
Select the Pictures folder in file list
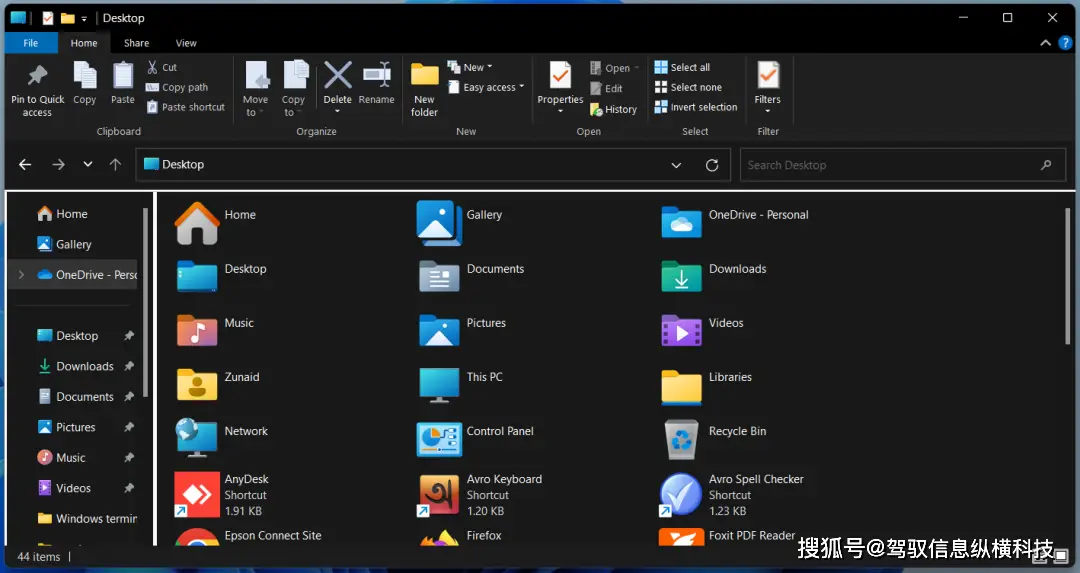pyautogui.click(x=462, y=330)
